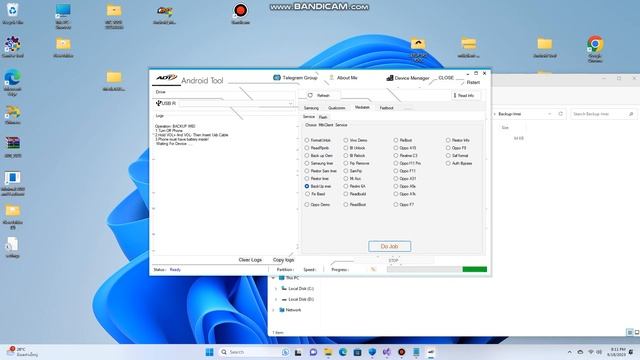Image resolution: width=640 pixels, height=360 pixels.
Task: Select the Fix Band radio option
Action: coord(307,194)
